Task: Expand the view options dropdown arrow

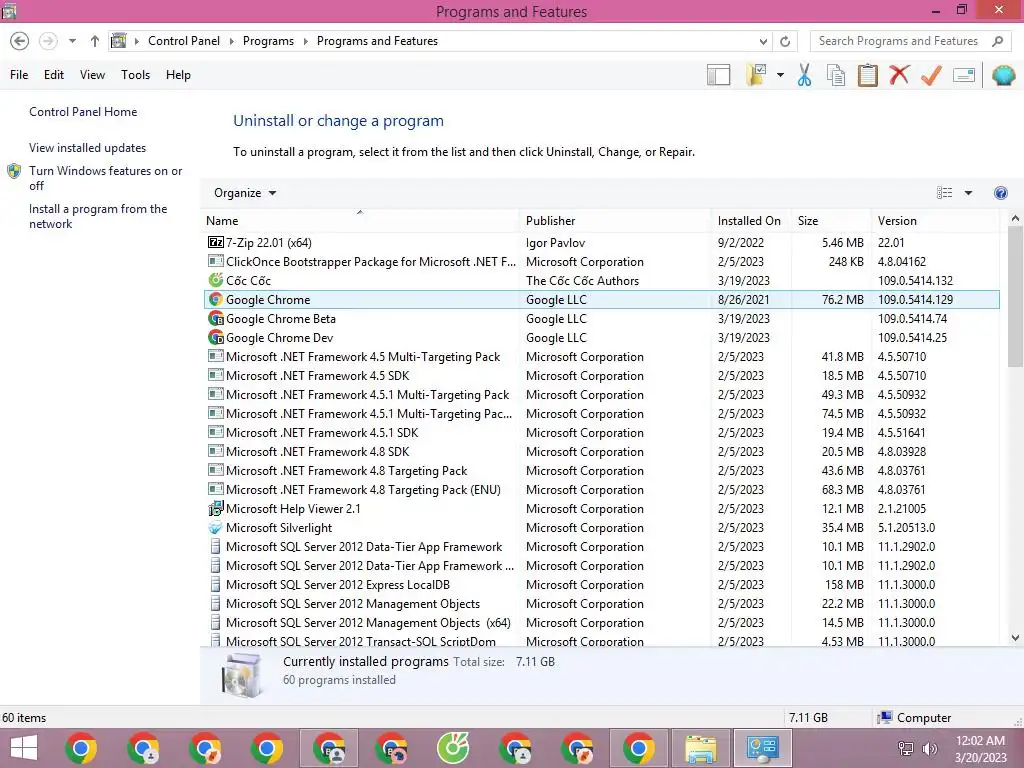Action: coord(968,193)
